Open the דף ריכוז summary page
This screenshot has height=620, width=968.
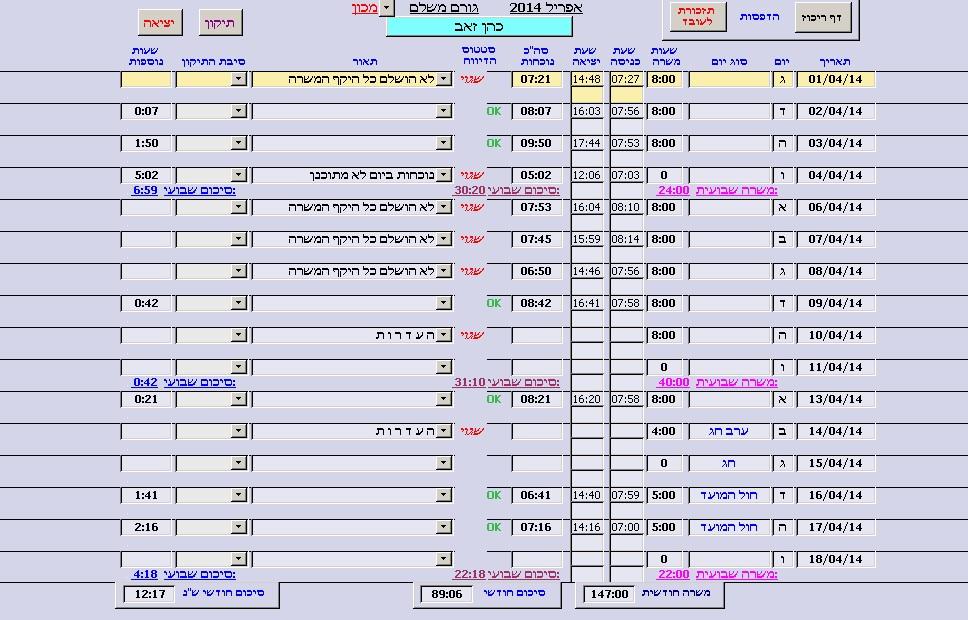pyautogui.click(x=824, y=17)
